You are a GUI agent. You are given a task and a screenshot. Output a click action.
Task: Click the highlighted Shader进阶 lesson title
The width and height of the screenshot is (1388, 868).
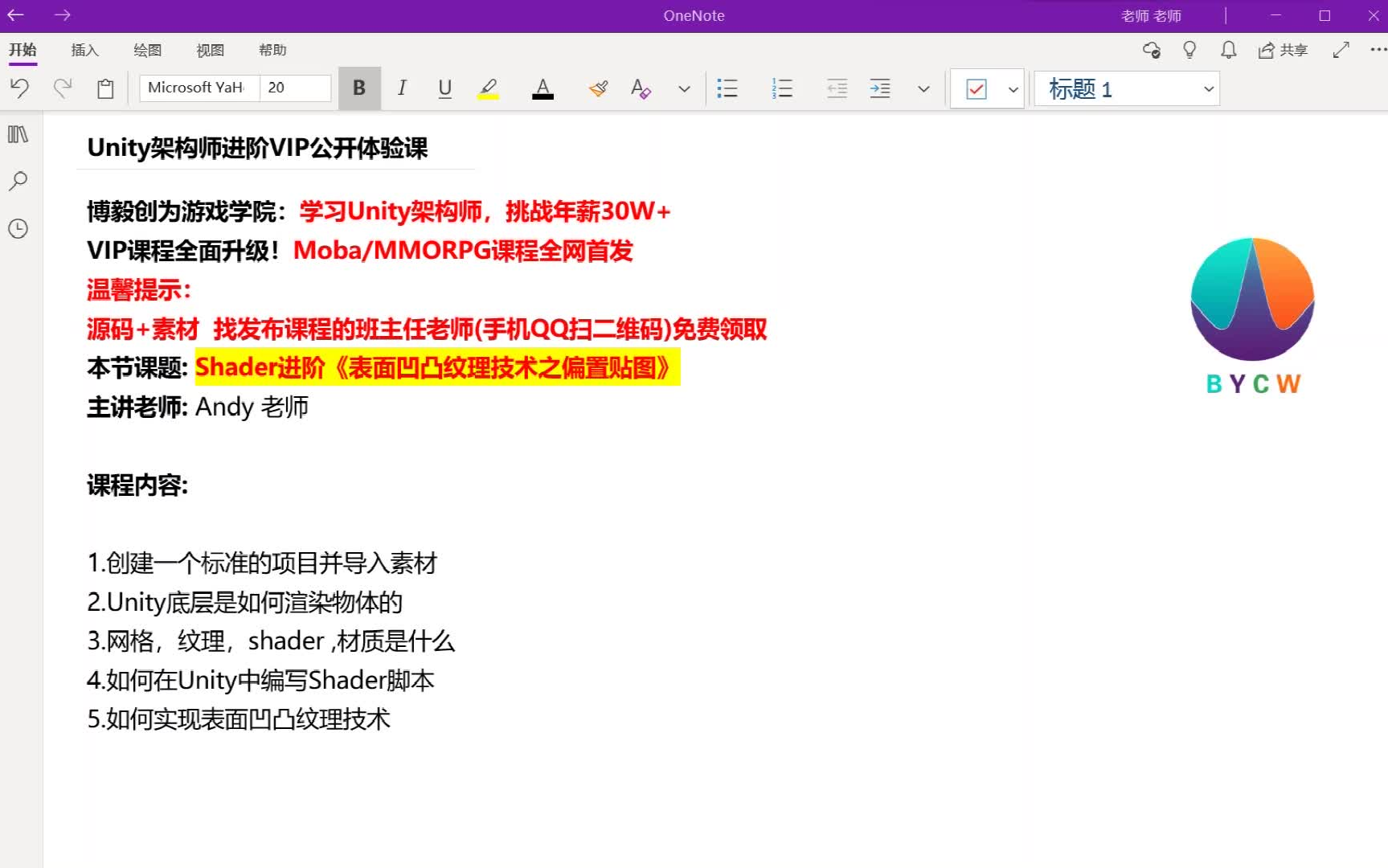437,367
